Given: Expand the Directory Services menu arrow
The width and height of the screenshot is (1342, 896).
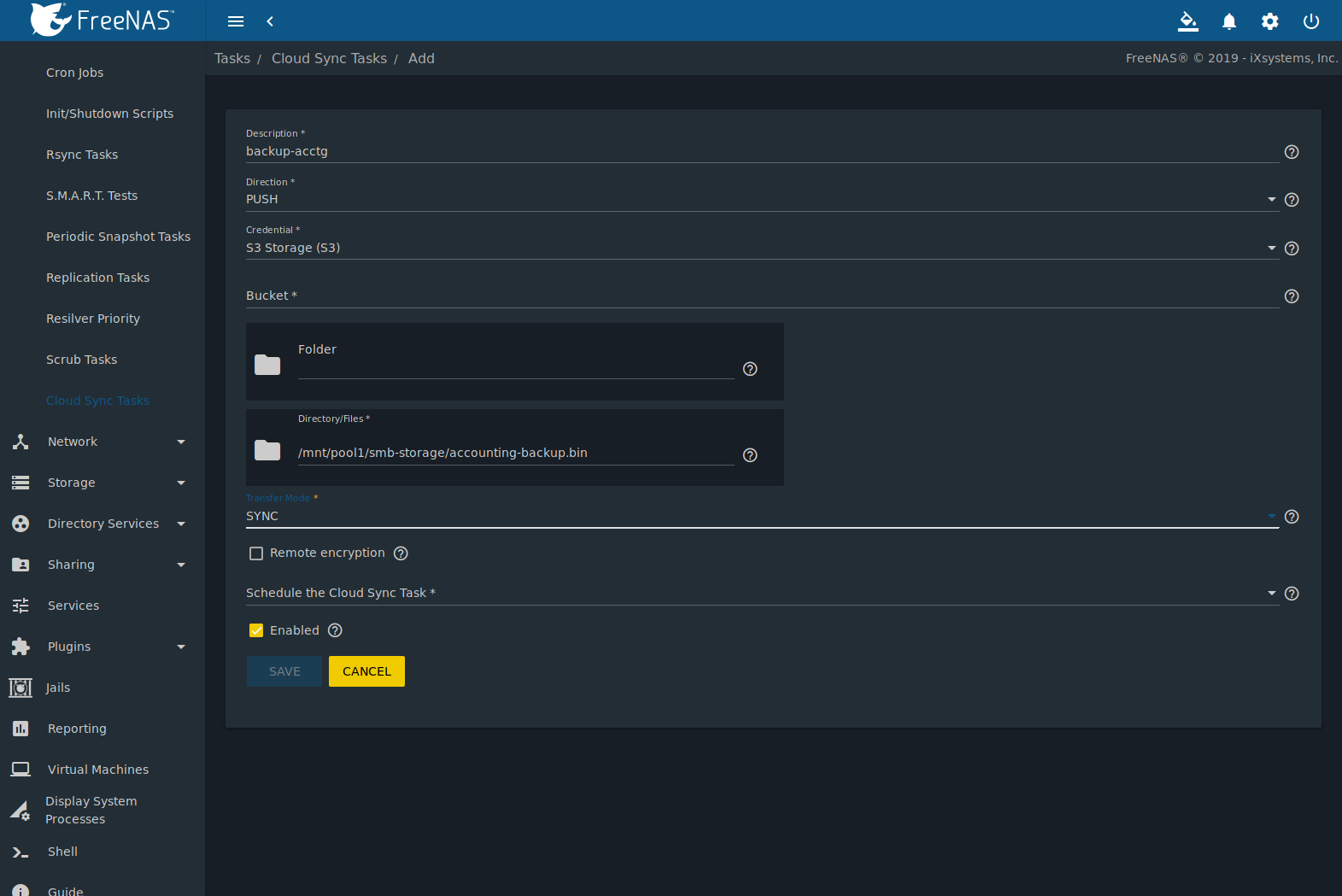Looking at the screenshot, I should (181, 524).
